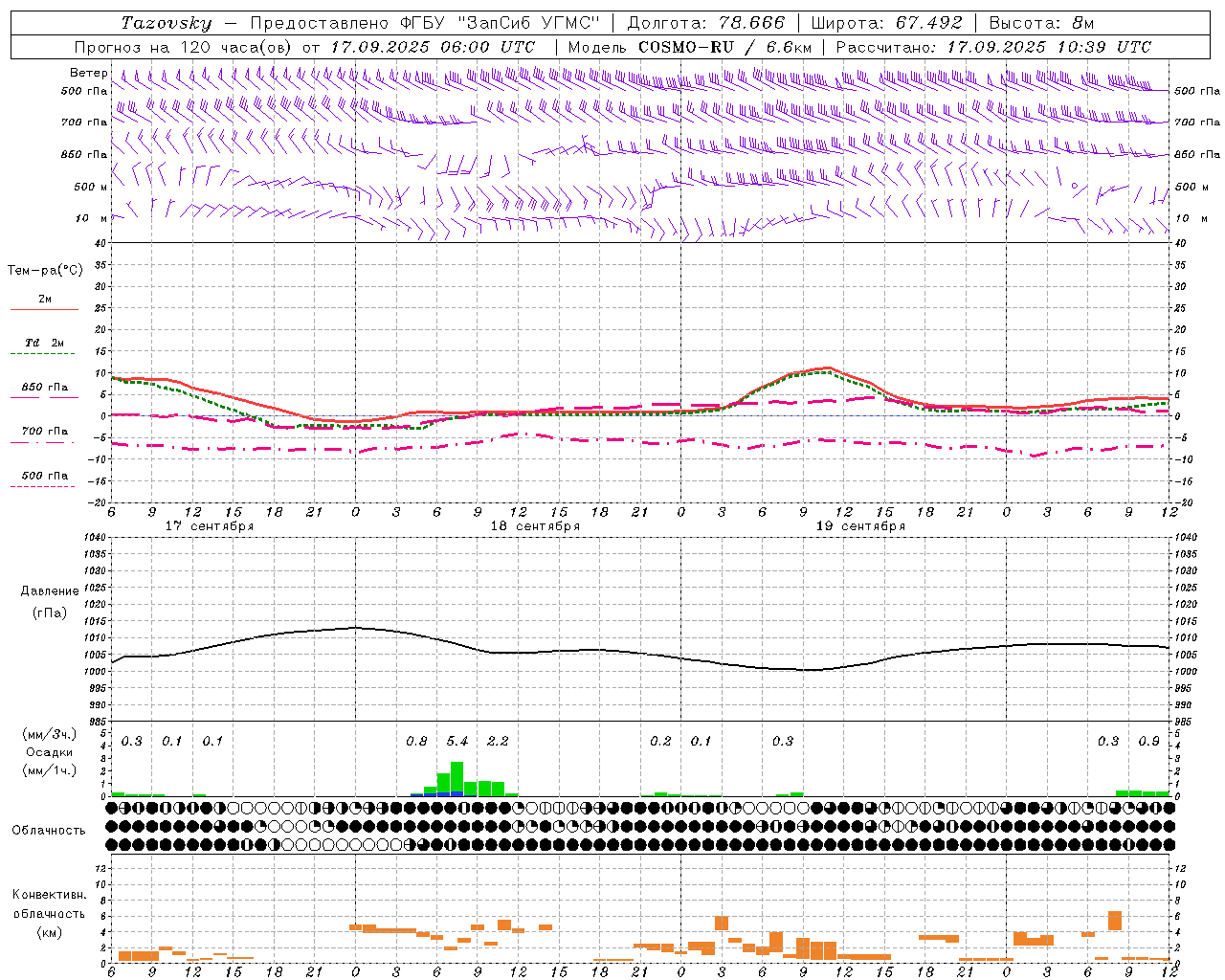The image size is (1225, 980).
Task: Click the tallest green precipitation bar
Action: [x=457, y=779]
